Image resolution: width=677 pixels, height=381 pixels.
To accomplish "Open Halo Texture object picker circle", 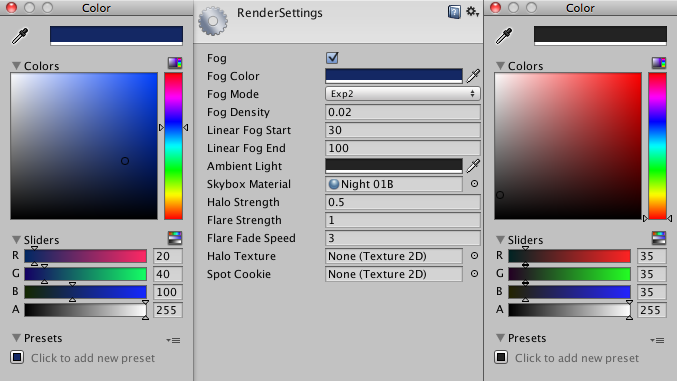I will point(474,256).
